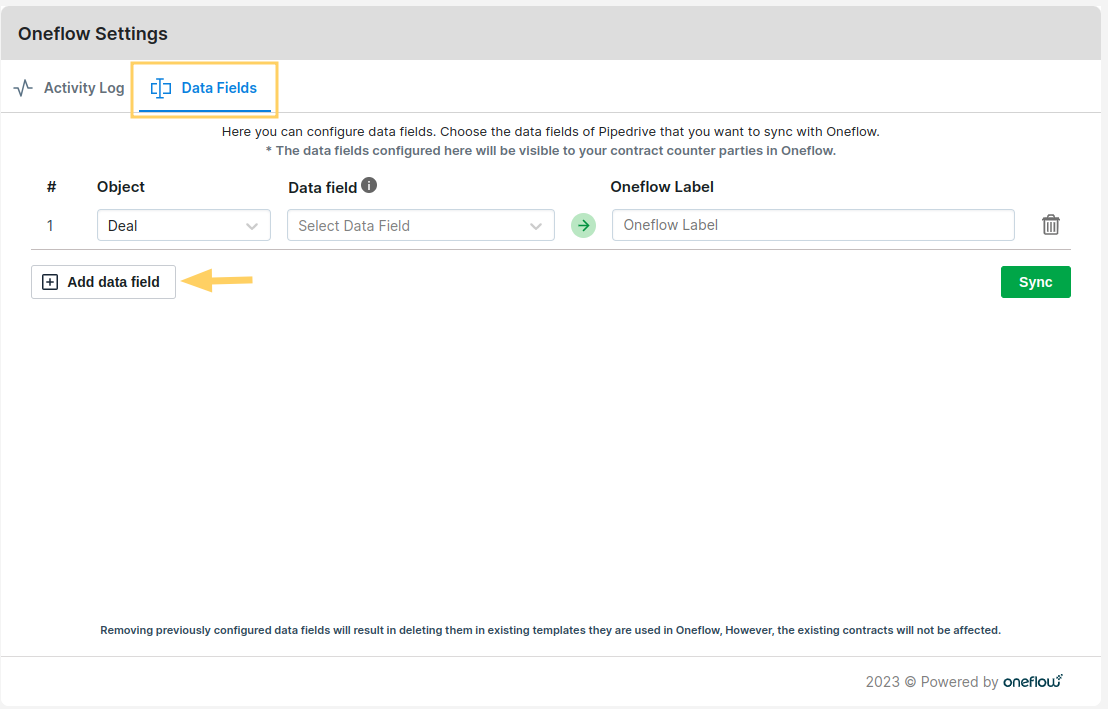Click the green Sync button
This screenshot has height=709, width=1108.
1036,282
